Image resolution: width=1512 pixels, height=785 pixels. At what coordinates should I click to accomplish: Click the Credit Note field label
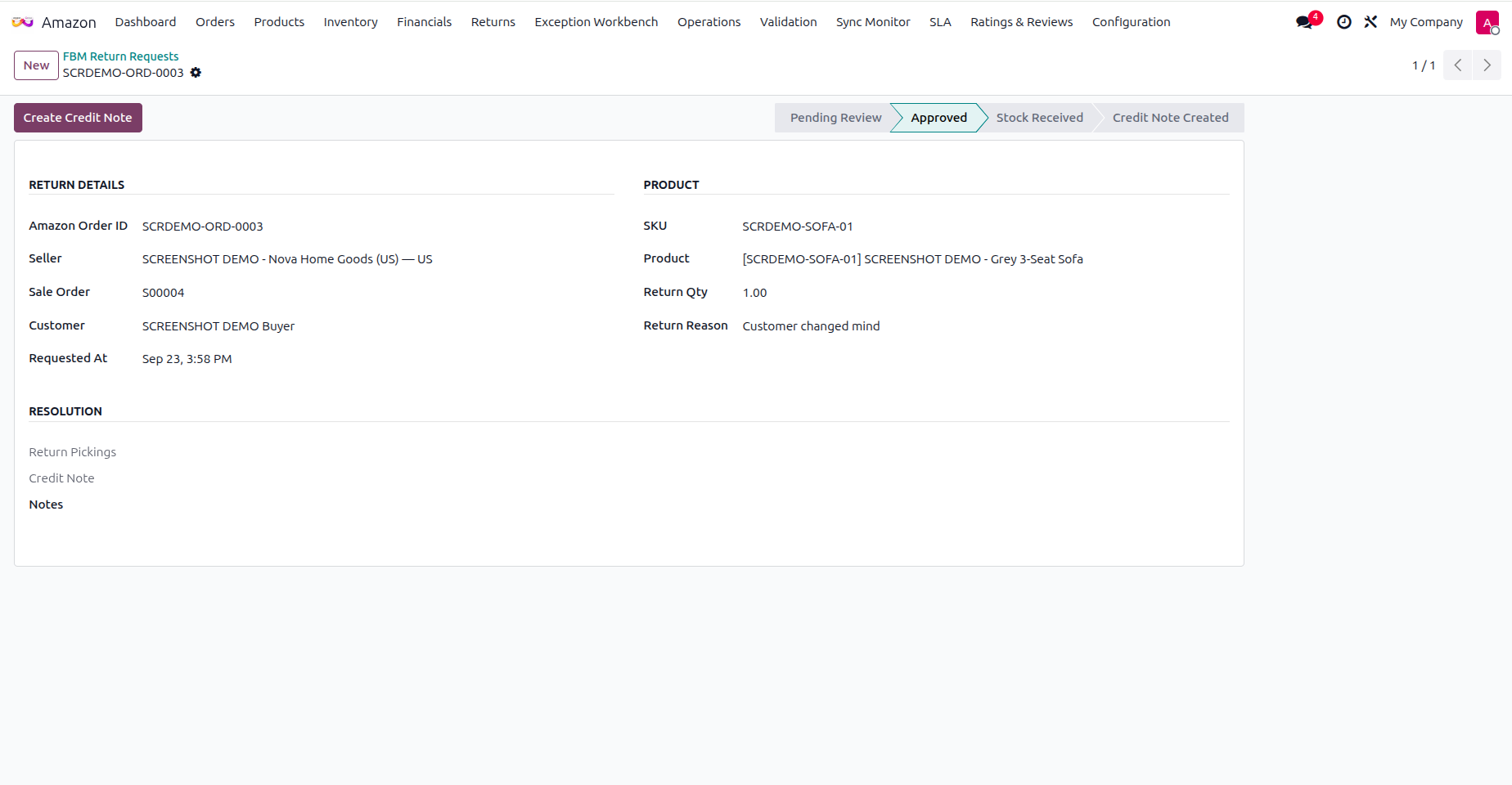click(x=61, y=478)
